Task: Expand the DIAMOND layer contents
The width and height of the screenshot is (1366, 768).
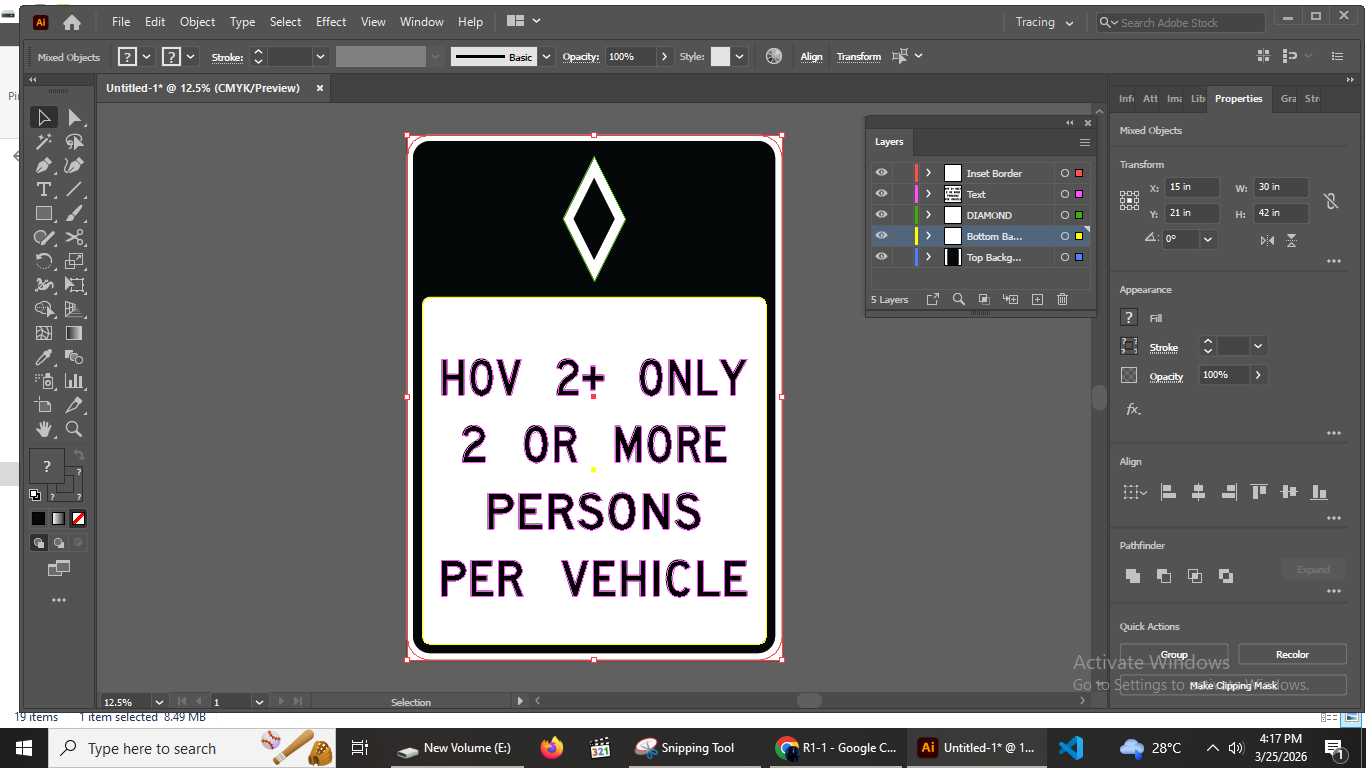Action: tap(928, 215)
